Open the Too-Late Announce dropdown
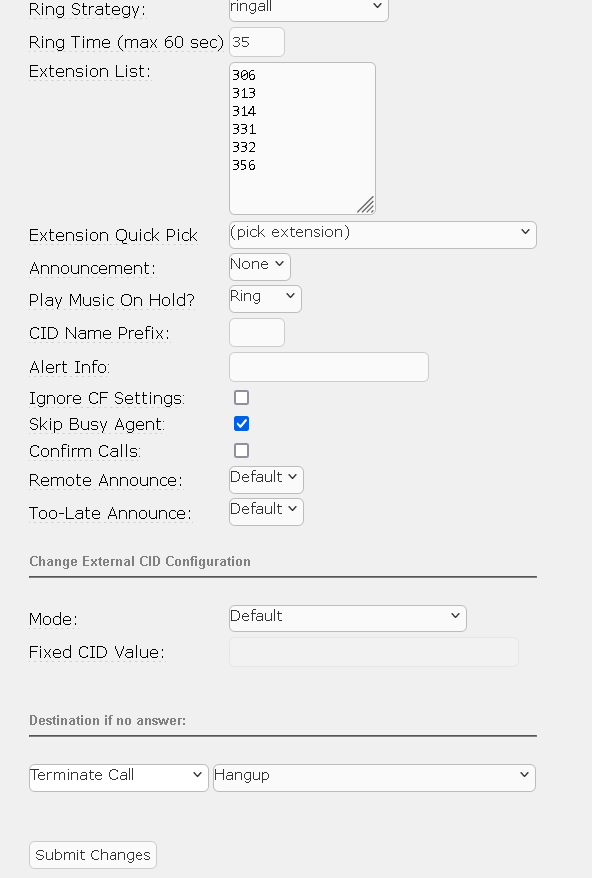Viewport: 592px width, 878px height. [x=267, y=512]
